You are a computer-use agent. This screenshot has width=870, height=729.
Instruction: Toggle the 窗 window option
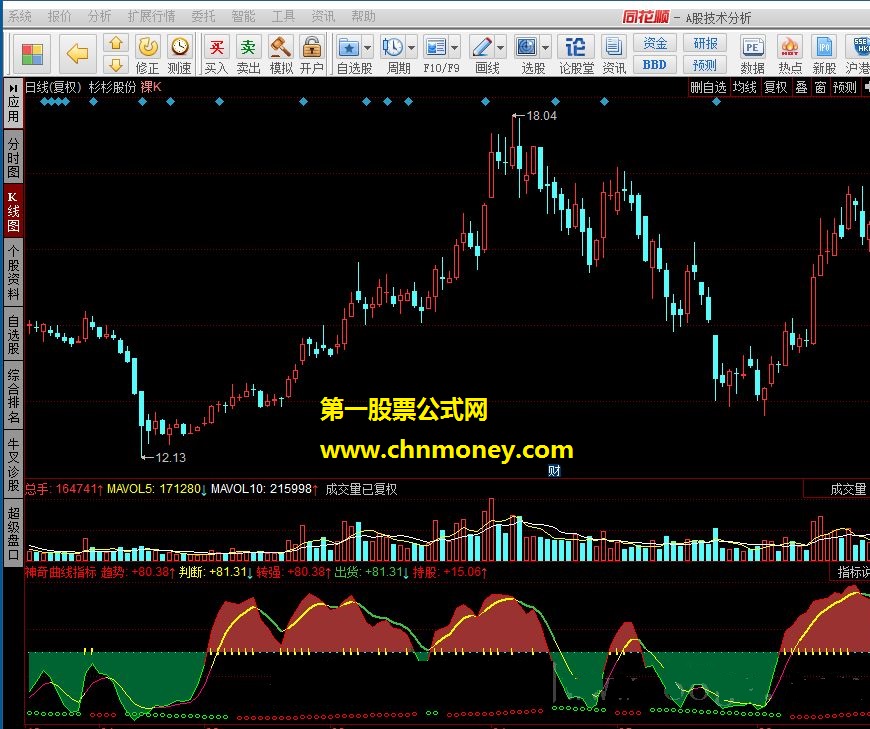tap(821, 88)
